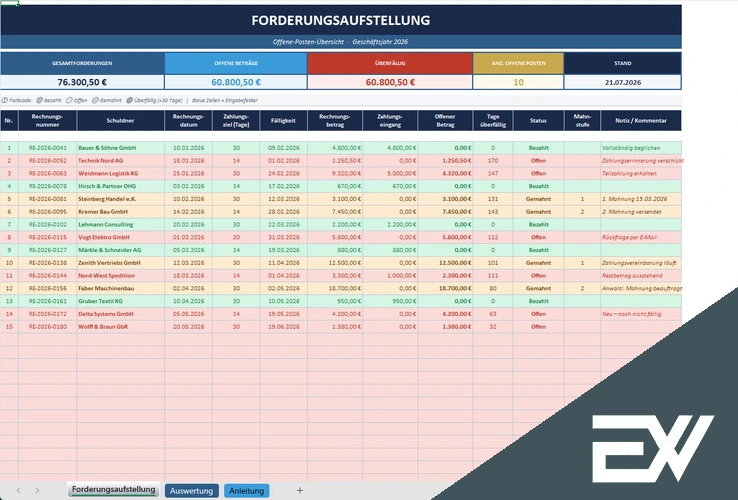Click the Gemahnt legend color dot
The height and width of the screenshot is (500, 738).
click(95, 100)
